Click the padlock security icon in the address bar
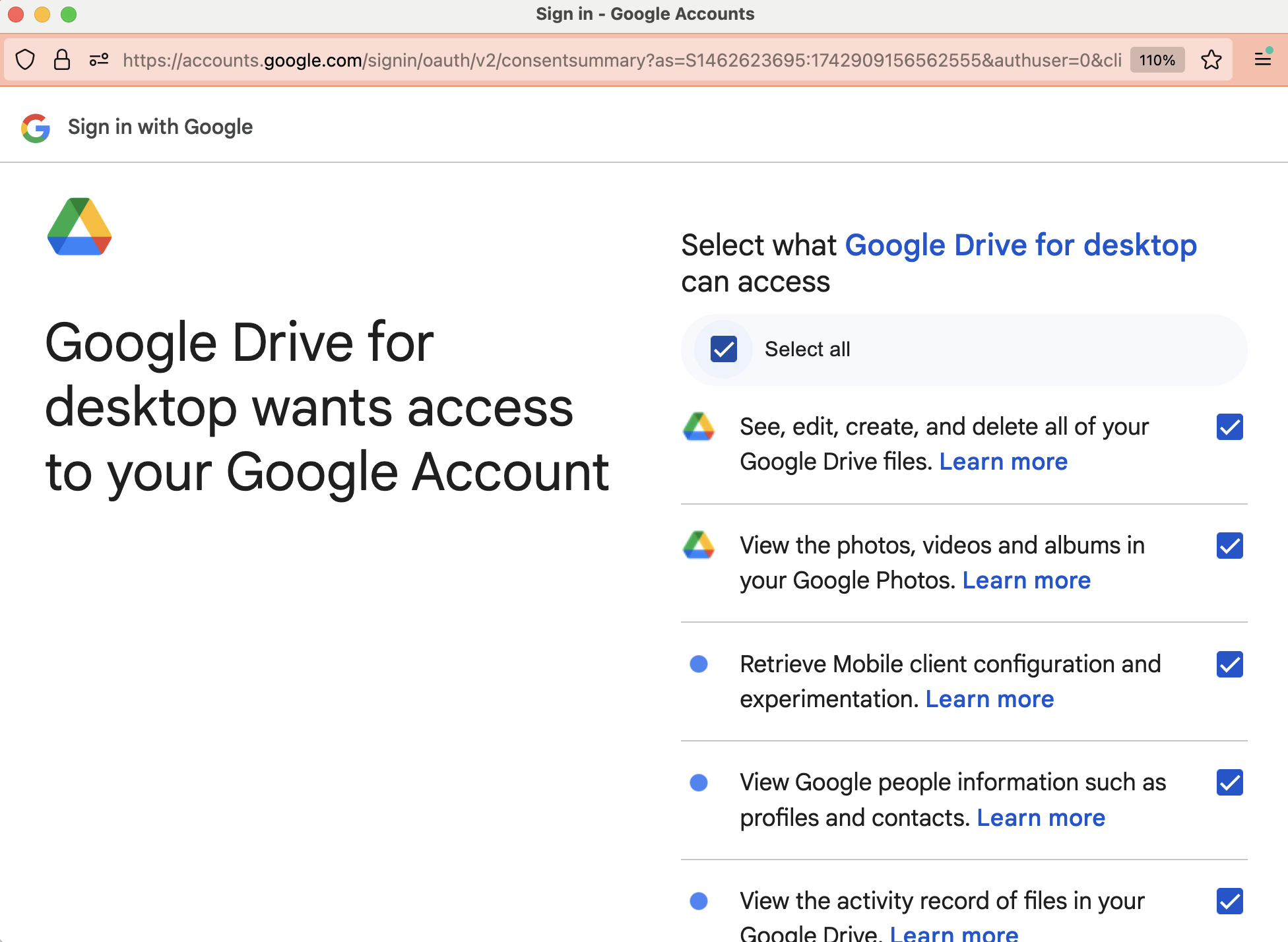1288x942 pixels. (63, 59)
